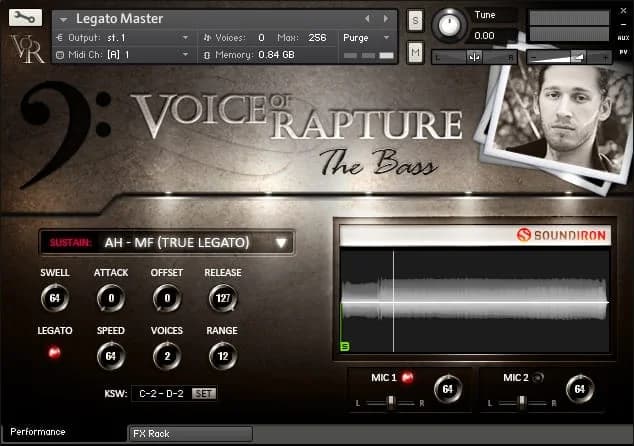Image resolution: width=634 pixels, height=446 pixels.
Task: Toggle the PV button in header
Action: click(623, 52)
